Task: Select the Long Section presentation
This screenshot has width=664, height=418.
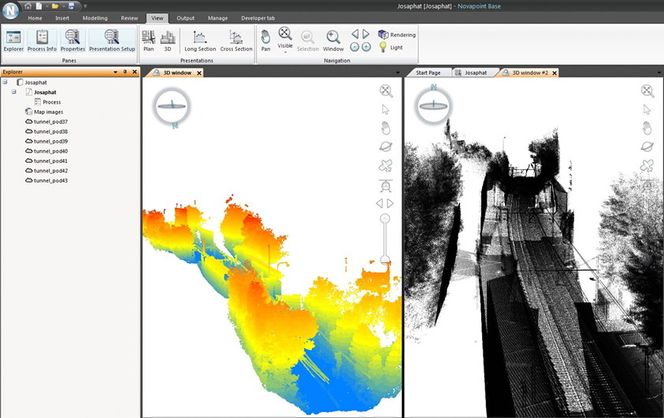Action: 198,40
